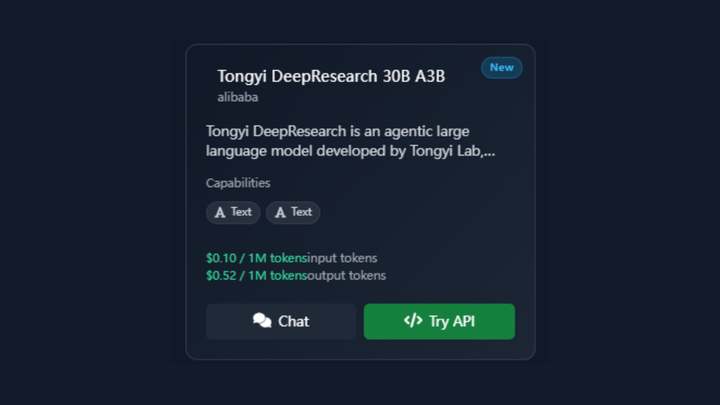Image resolution: width=720 pixels, height=405 pixels.
Task: Expand the truncated description ellipsis
Action: pos(489,152)
